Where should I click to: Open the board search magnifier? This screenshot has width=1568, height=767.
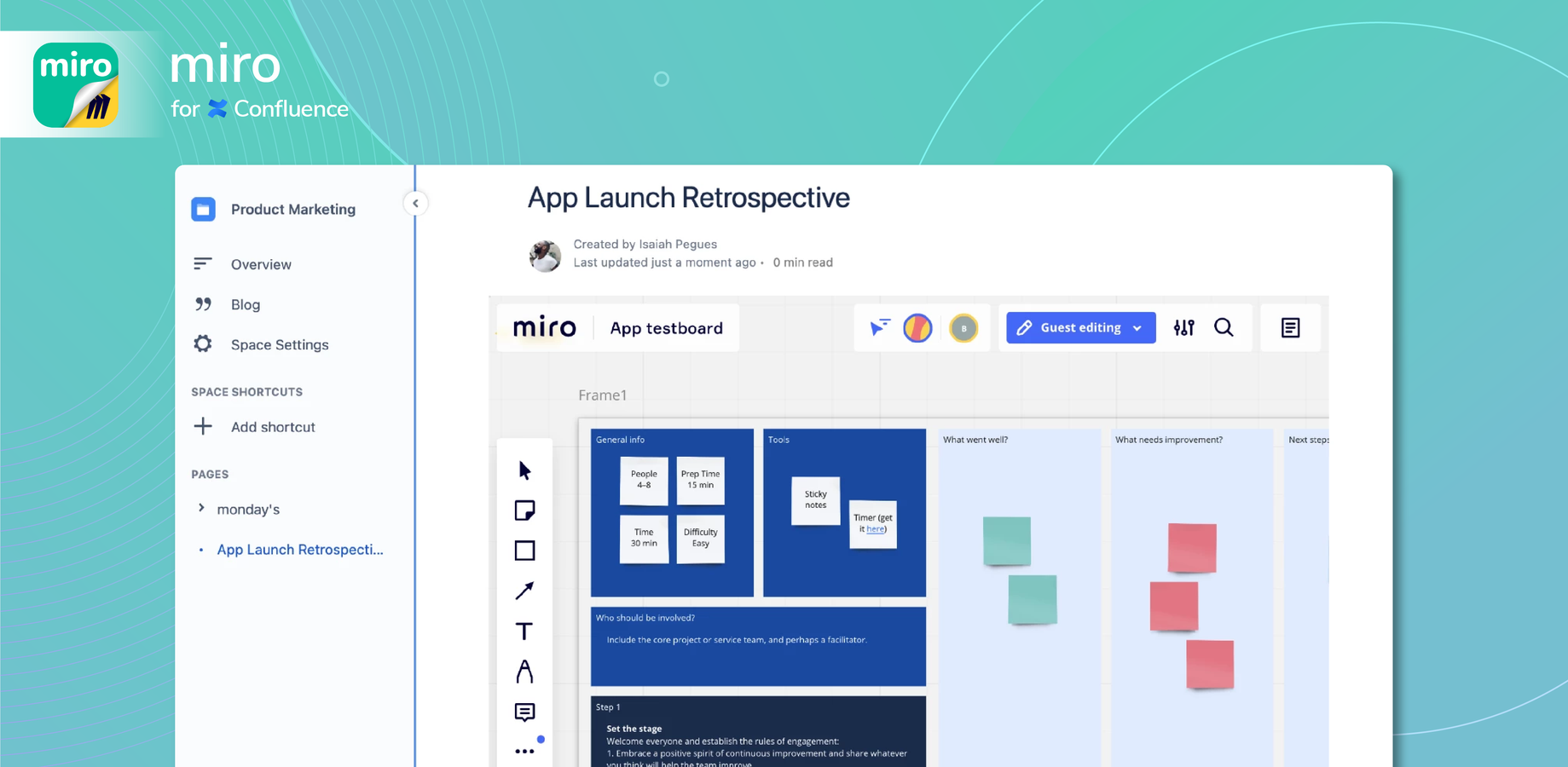1224,327
